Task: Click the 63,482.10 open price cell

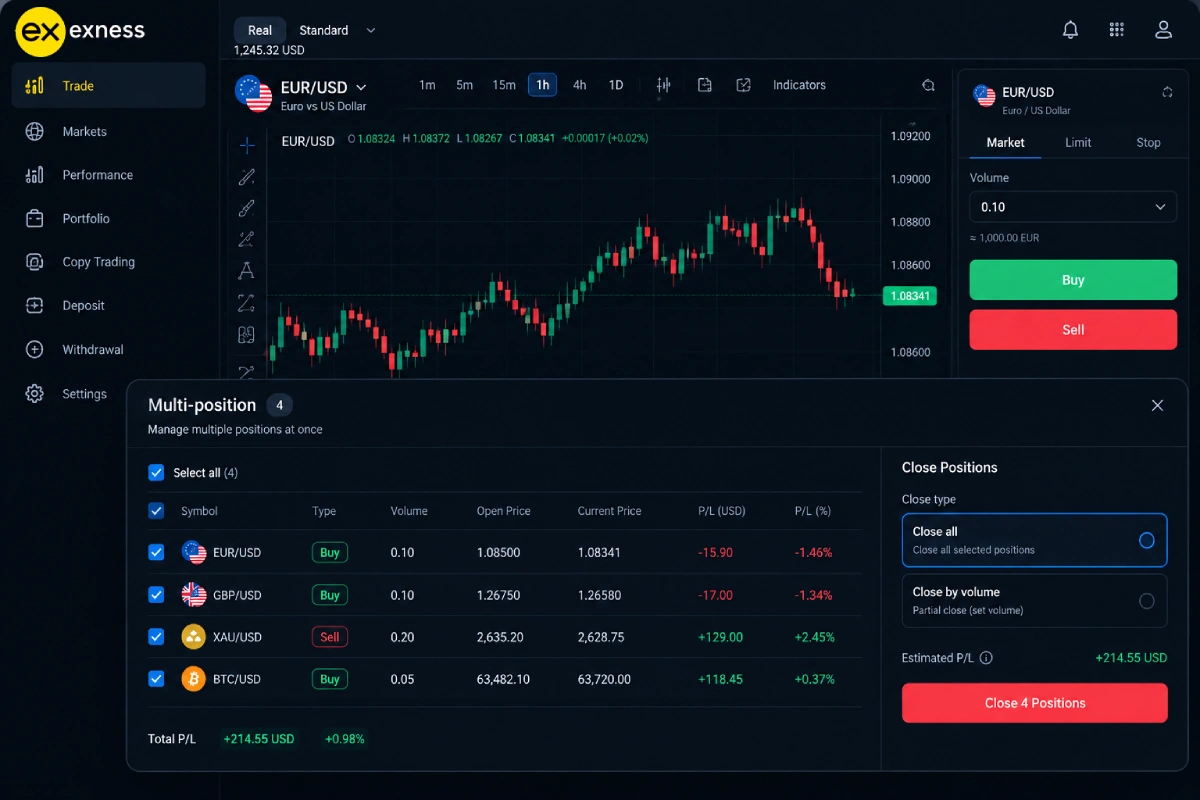Action: (503, 679)
